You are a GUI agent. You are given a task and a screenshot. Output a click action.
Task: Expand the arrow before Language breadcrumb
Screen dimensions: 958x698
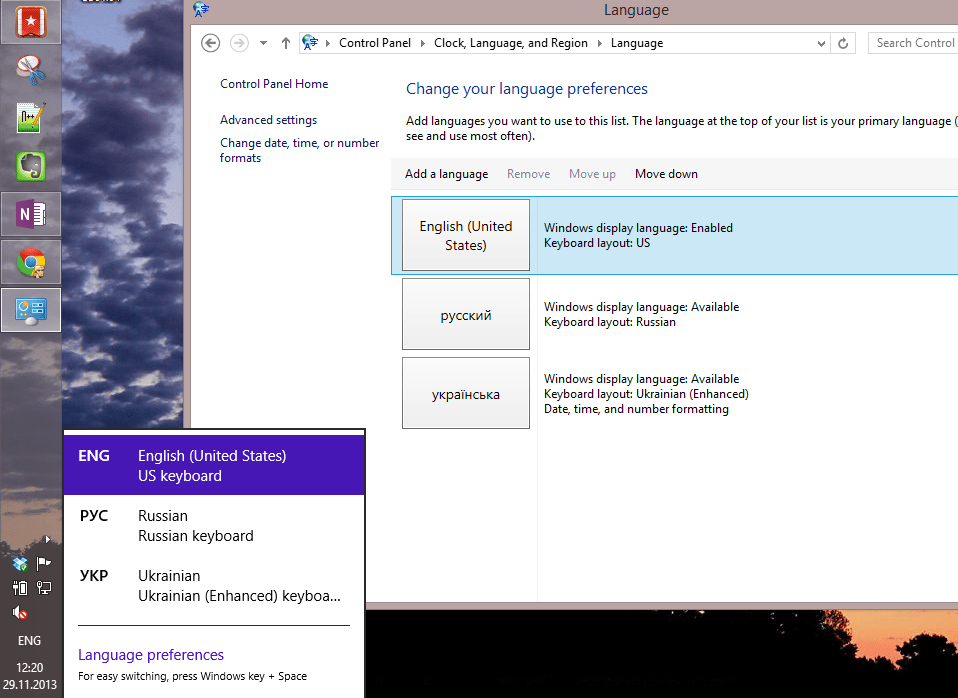point(599,43)
